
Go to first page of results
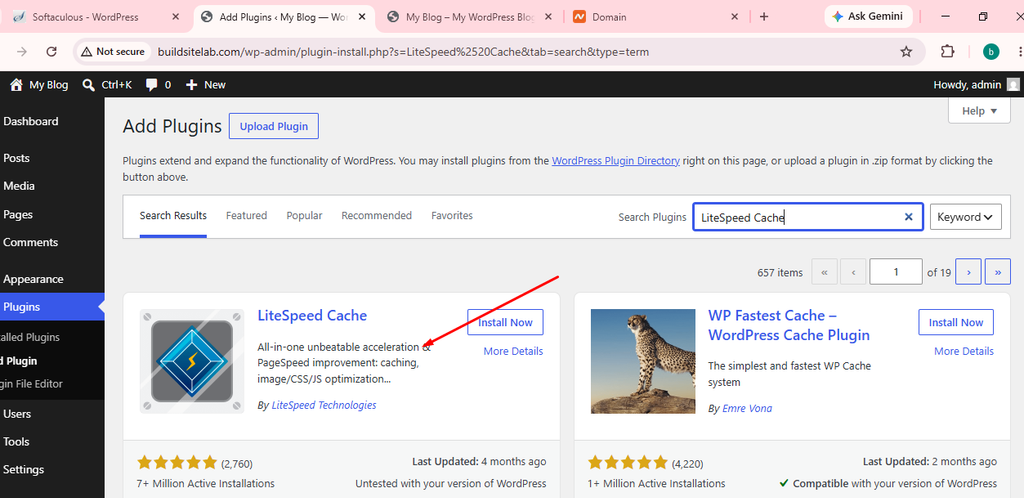[x=824, y=272]
